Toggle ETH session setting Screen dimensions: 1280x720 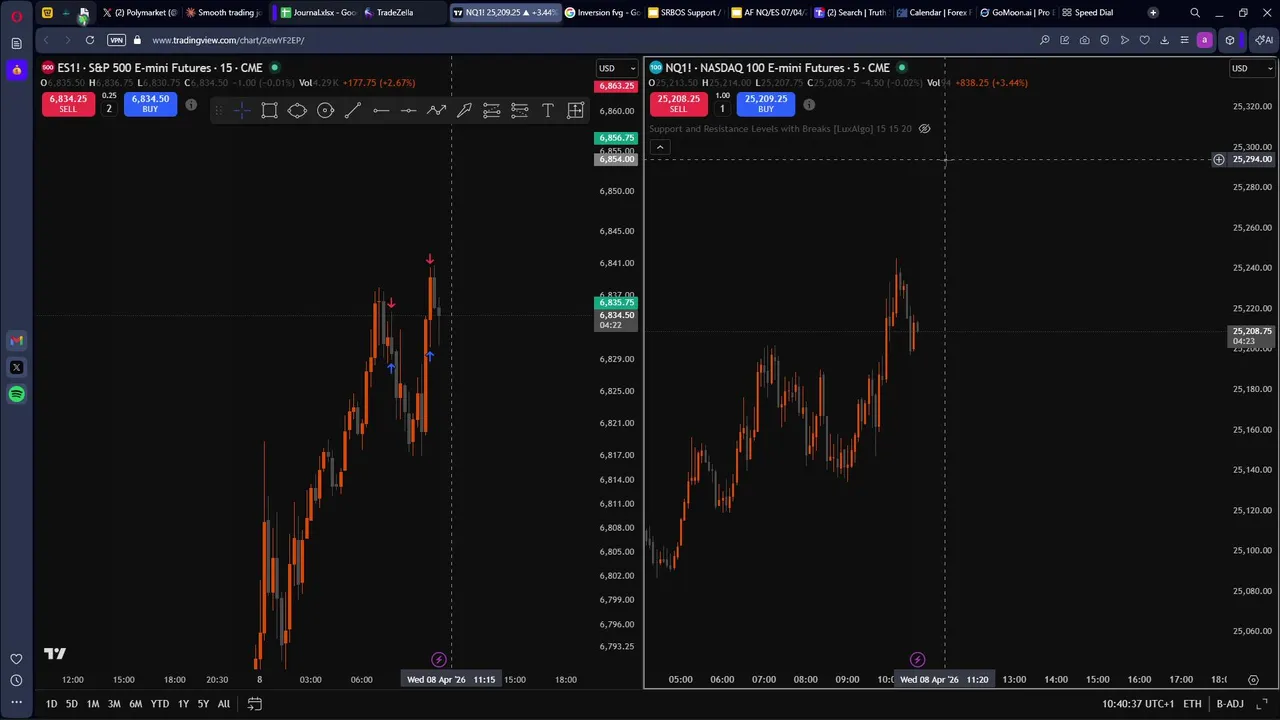point(1192,704)
